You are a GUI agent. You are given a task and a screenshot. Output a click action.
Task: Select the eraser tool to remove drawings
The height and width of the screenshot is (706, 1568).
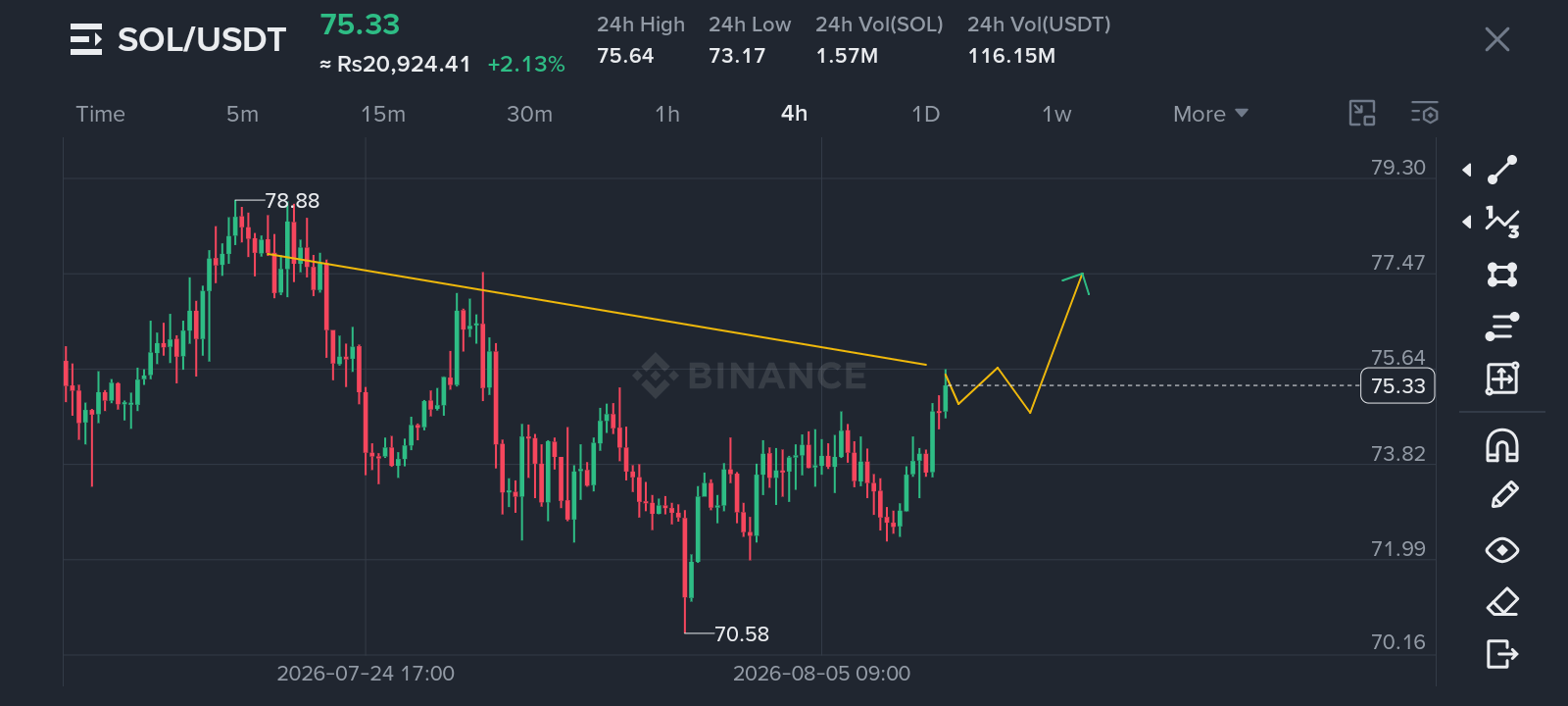tap(1502, 601)
